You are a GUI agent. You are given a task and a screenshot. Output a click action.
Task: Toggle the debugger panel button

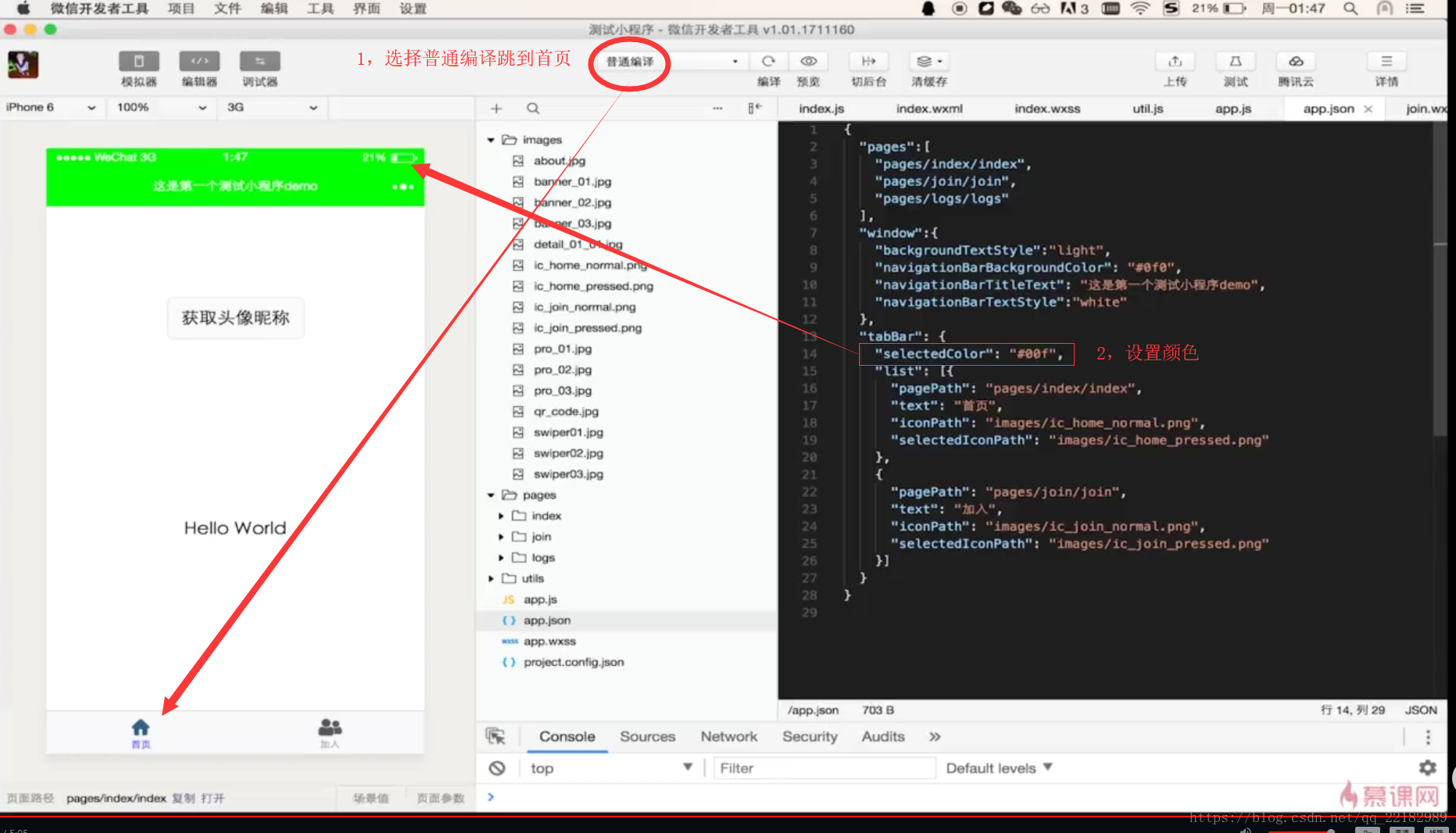[259, 61]
